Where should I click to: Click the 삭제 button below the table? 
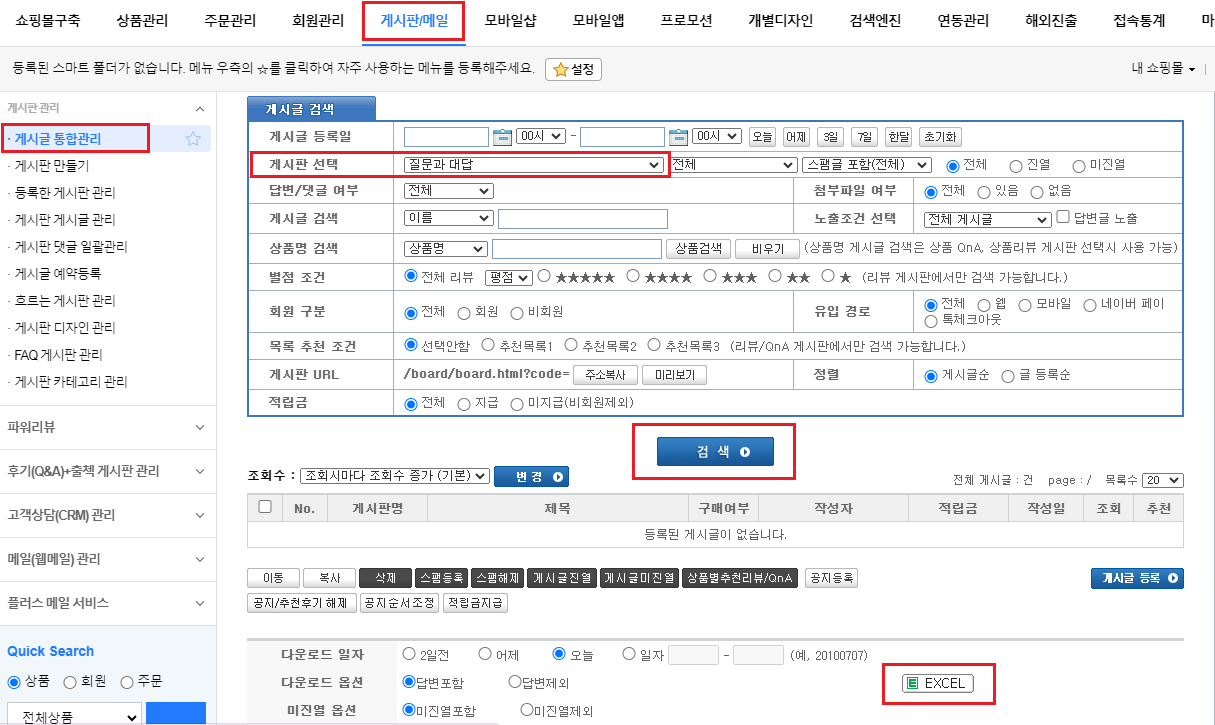click(385, 578)
